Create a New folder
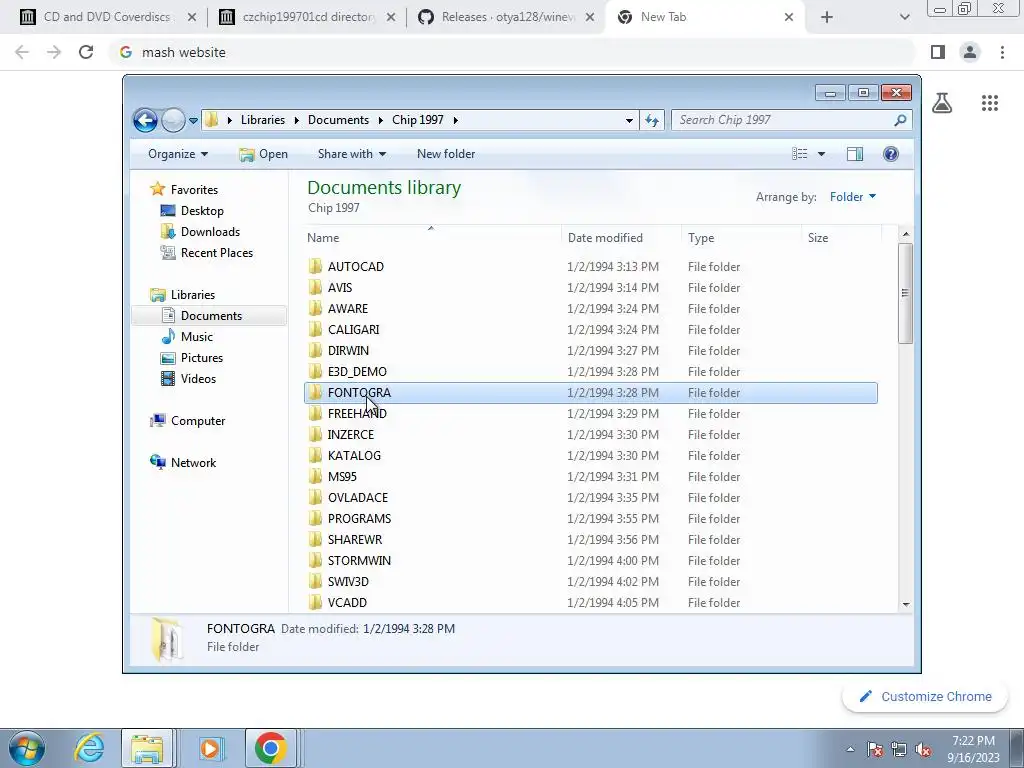This screenshot has width=1024, height=768. pyautogui.click(x=446, y=154)
